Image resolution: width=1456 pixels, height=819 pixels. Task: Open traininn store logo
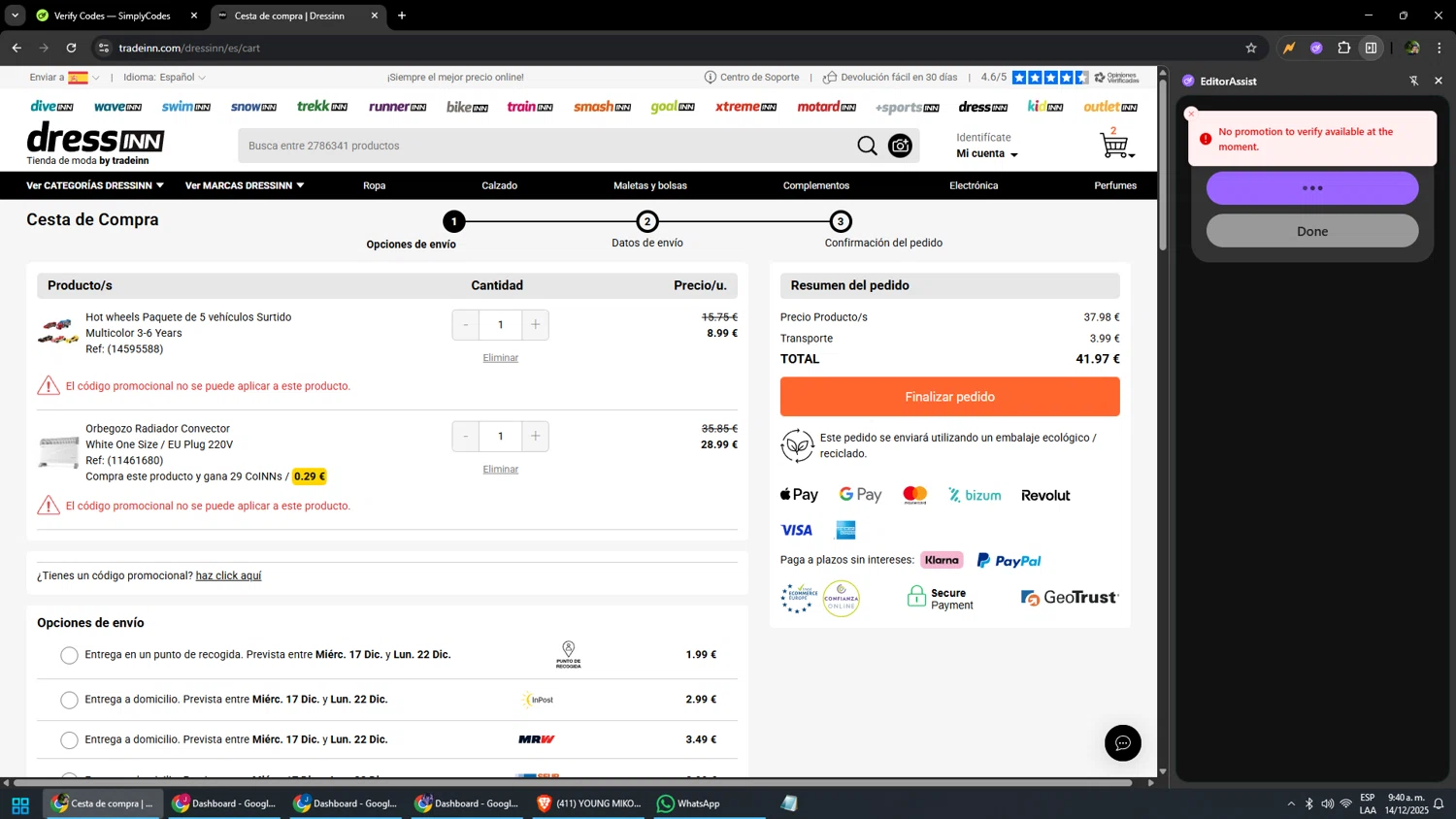tap(530, 107)
